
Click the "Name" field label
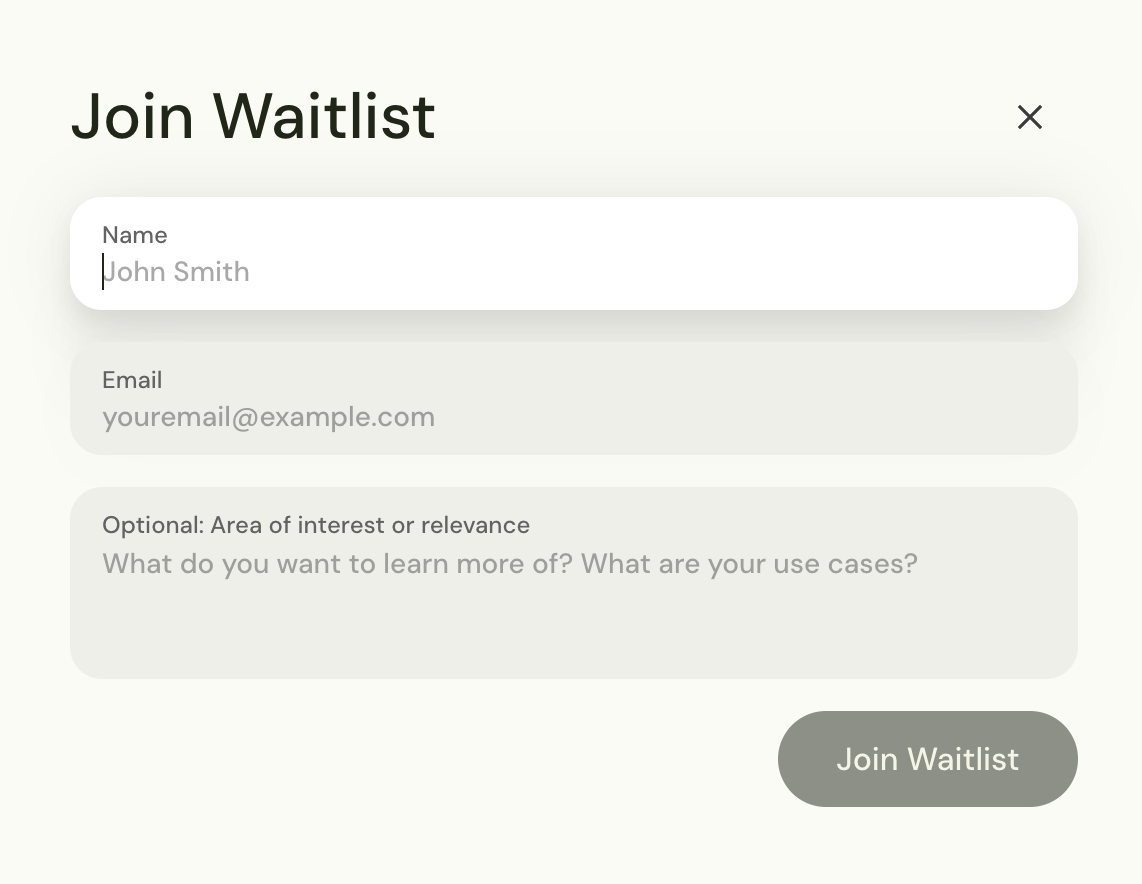click(134, 235)
